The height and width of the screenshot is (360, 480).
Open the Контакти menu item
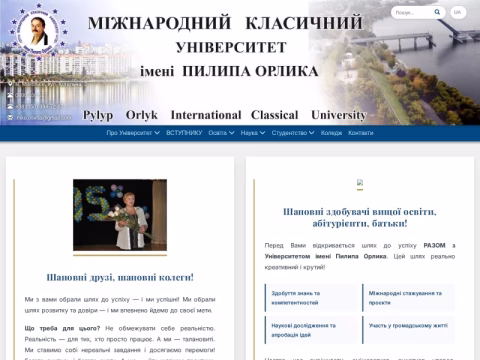click(361, 133)
